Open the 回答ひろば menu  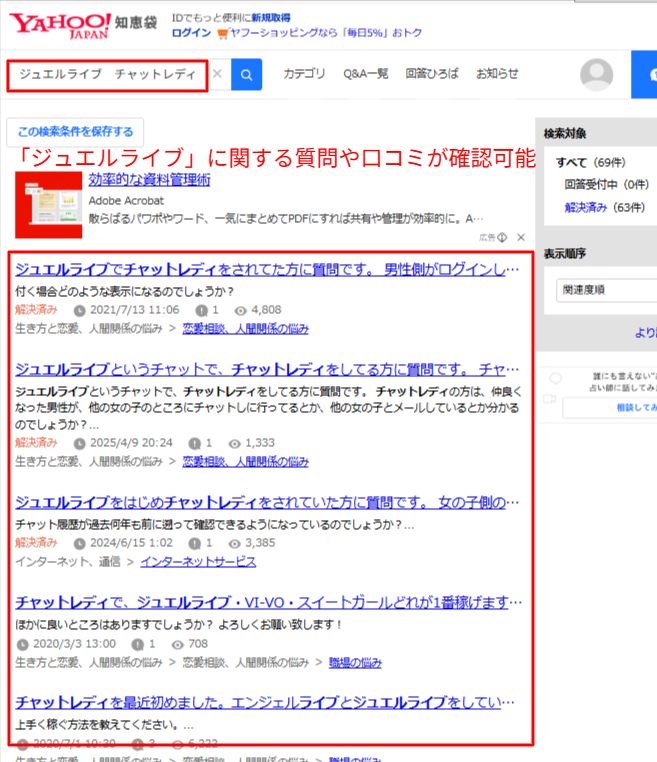[x=432, y=74]
